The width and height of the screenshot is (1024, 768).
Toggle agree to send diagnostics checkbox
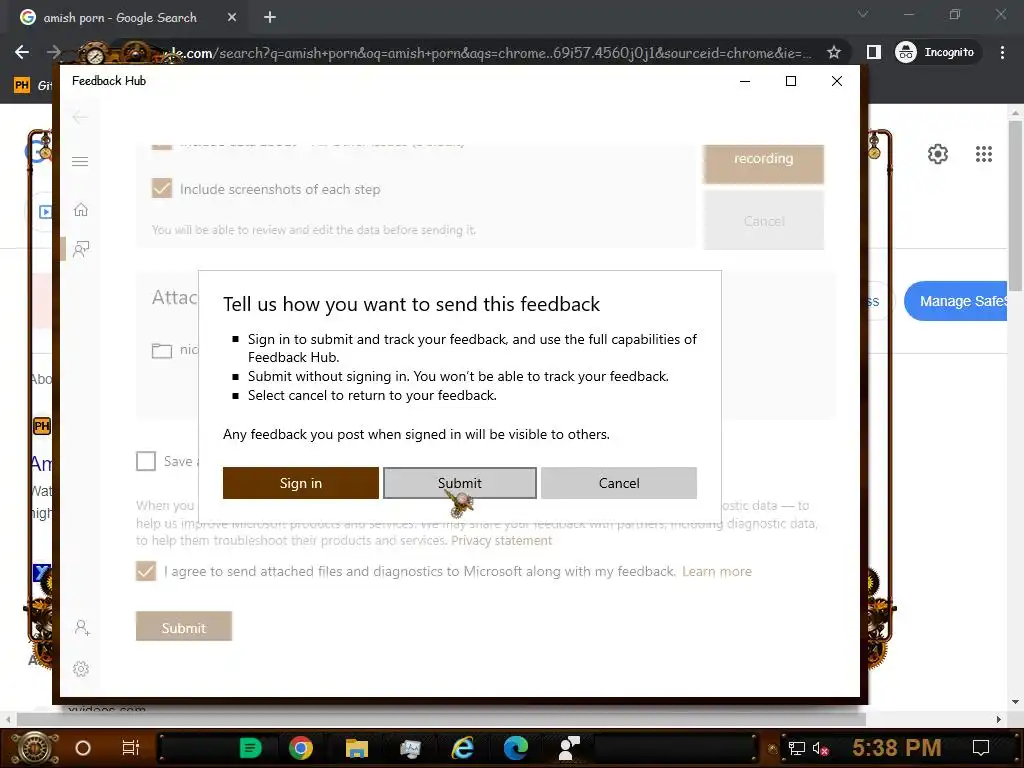[x=146, y=571]
